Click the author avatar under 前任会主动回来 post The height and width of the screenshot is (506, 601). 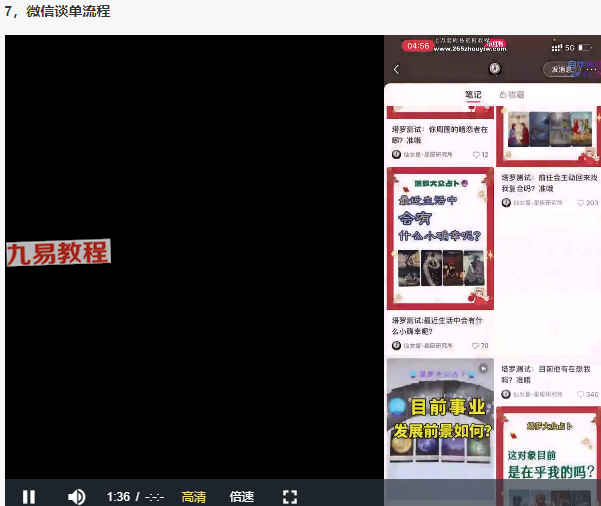point(506,202)
